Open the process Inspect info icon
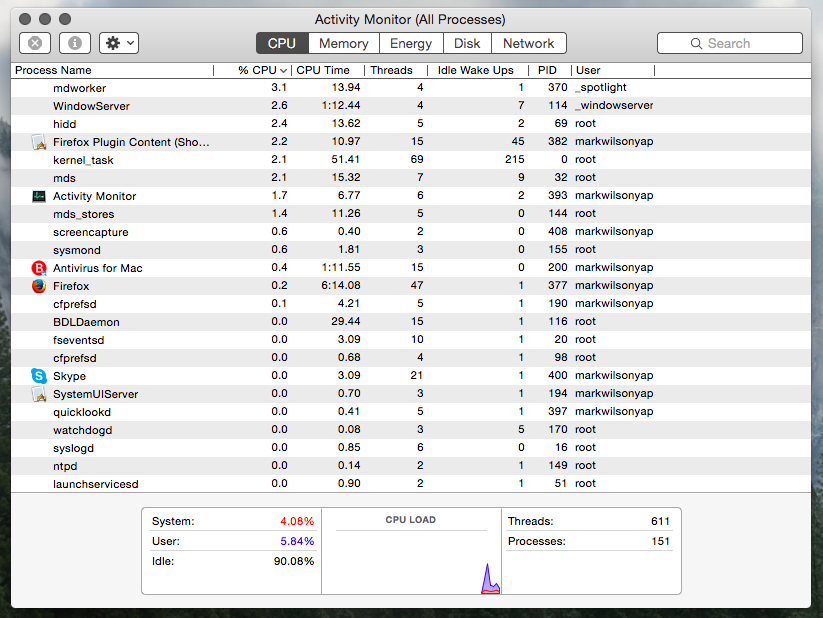 tap(75, 43)
